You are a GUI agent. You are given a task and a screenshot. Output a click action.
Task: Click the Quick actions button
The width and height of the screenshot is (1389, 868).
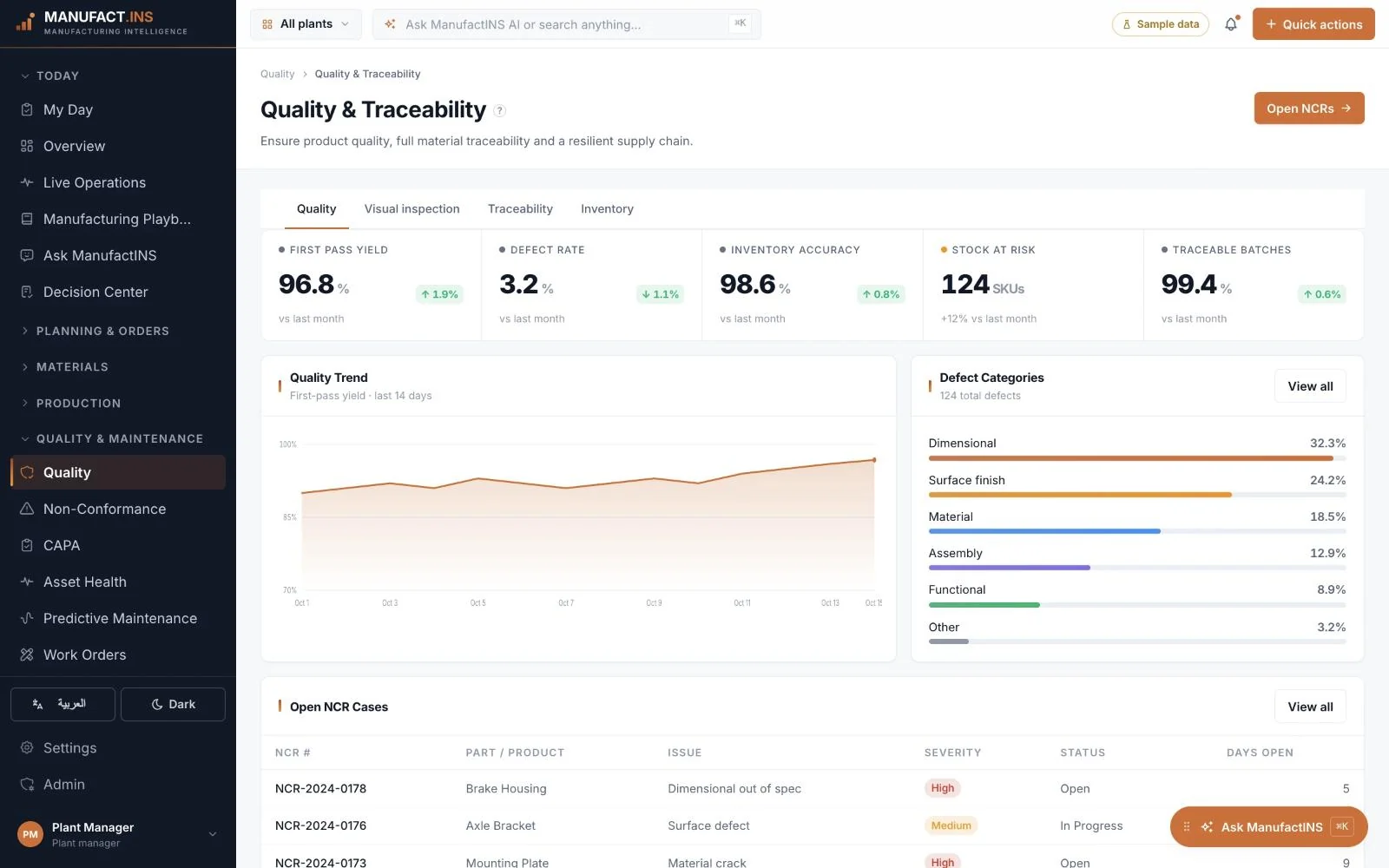click(1313, 24)
